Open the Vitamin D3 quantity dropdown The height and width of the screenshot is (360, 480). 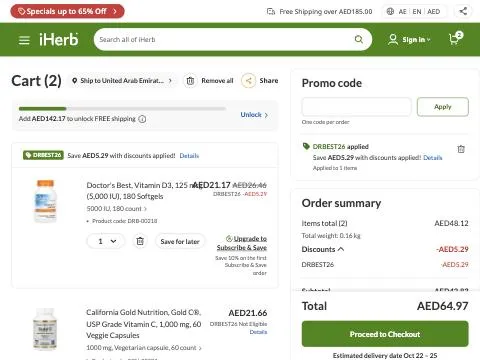point(106,241)
